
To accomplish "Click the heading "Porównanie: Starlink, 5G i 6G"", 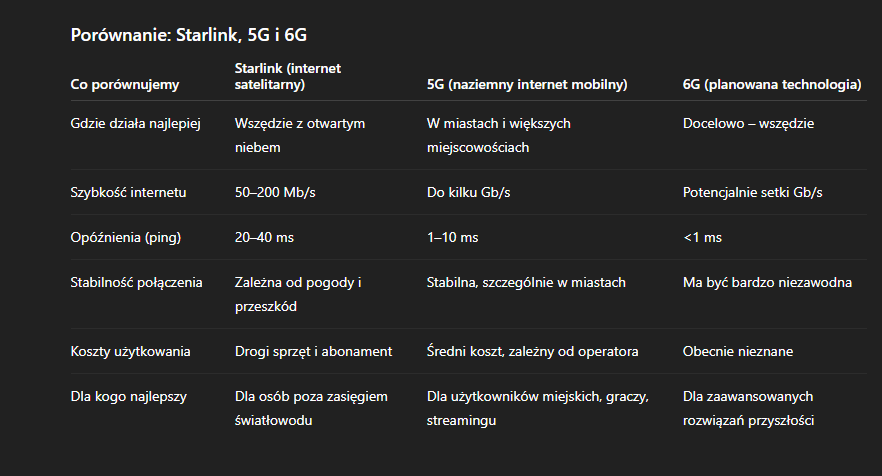I will coord(188,35).
